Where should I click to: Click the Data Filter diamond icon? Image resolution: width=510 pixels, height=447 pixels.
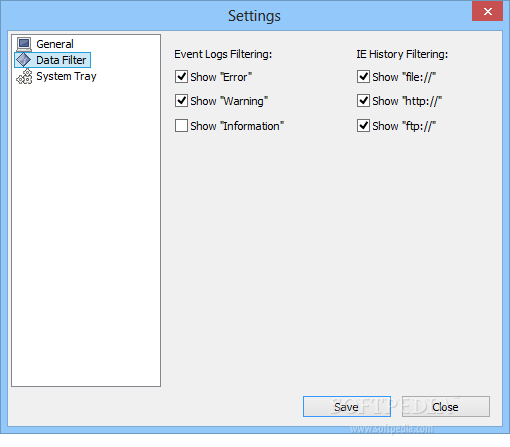[x=24, y=60]
